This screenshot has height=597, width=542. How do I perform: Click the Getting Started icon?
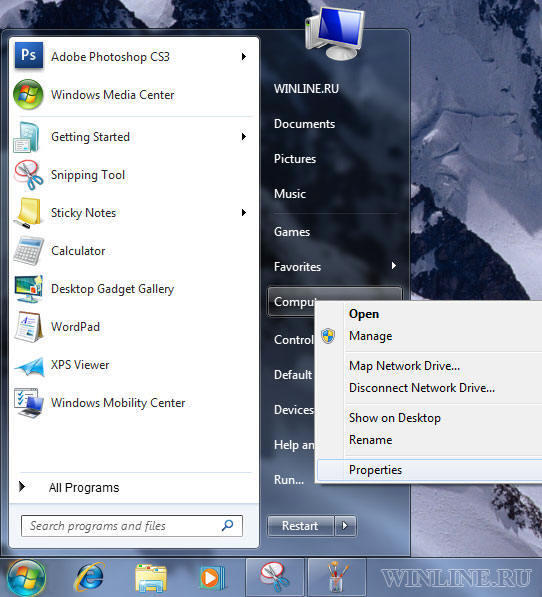(27, 137)
